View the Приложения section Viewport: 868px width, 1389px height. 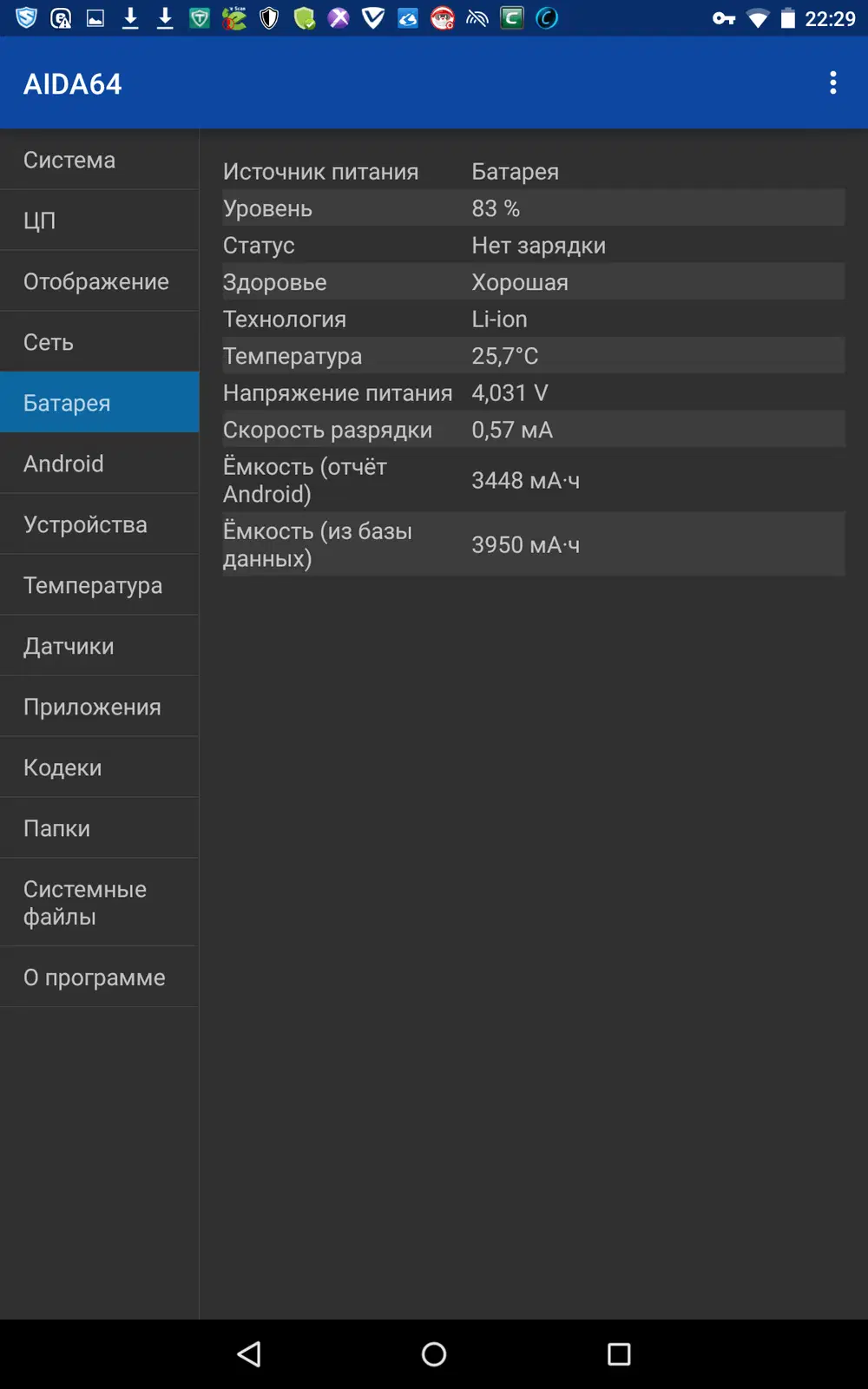pos(99,707)
